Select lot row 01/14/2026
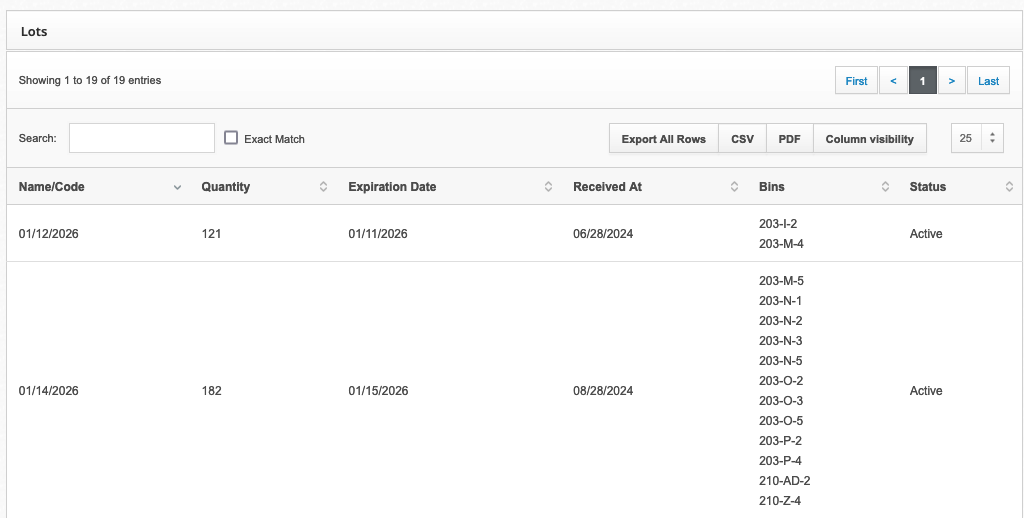 515,391
